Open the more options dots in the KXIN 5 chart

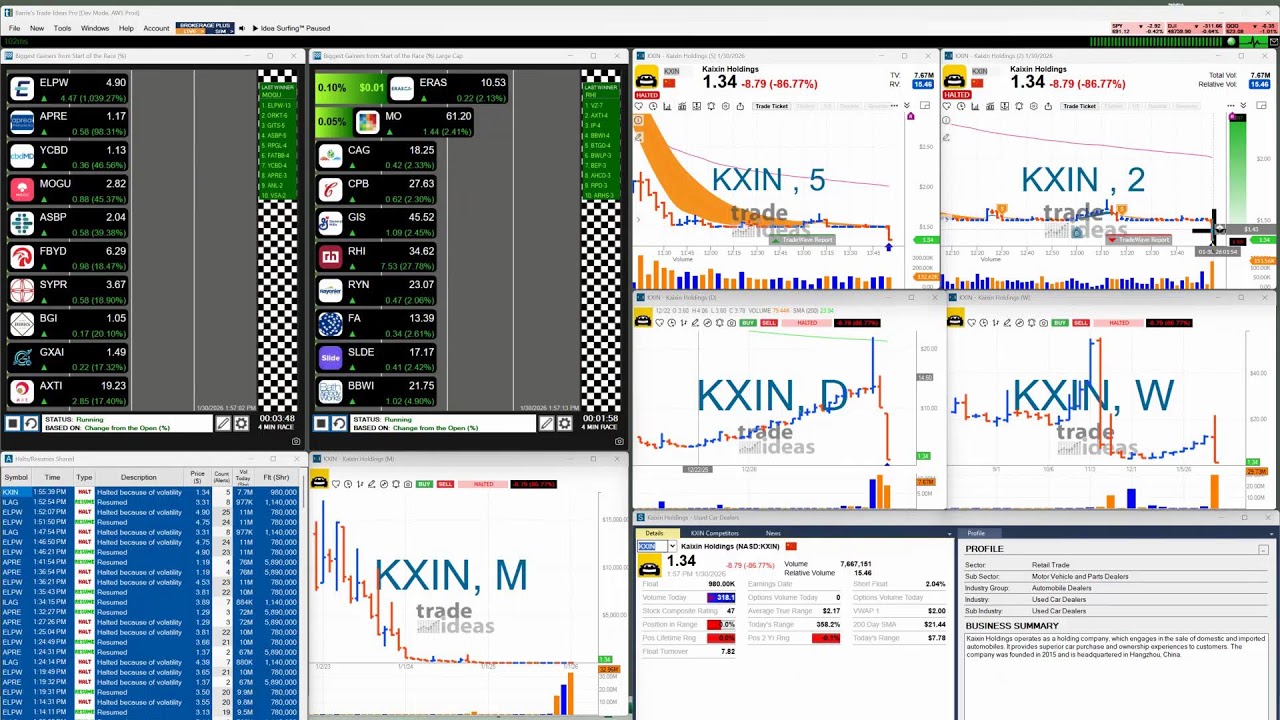point(894,106)
